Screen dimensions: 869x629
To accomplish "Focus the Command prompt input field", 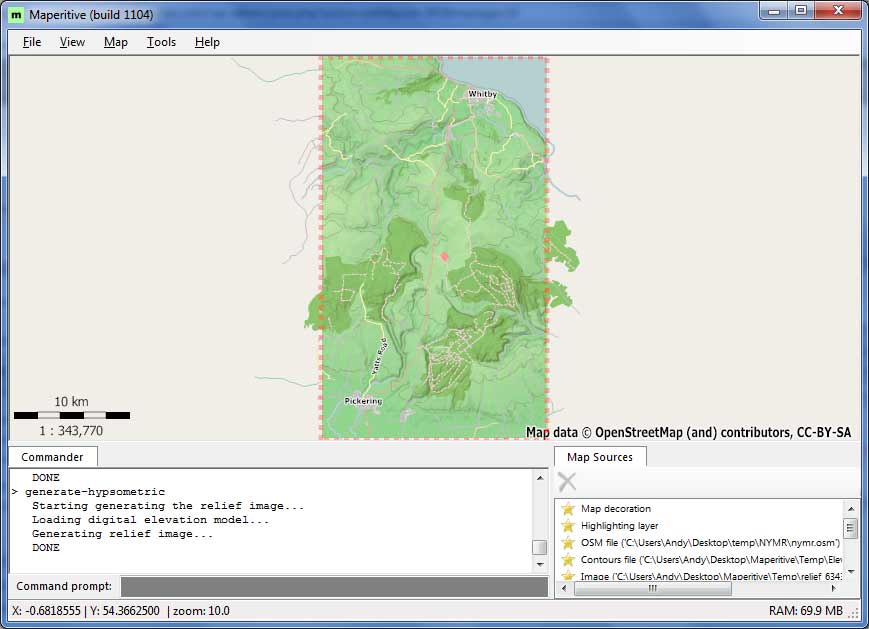I will click(x=334, y=587).
